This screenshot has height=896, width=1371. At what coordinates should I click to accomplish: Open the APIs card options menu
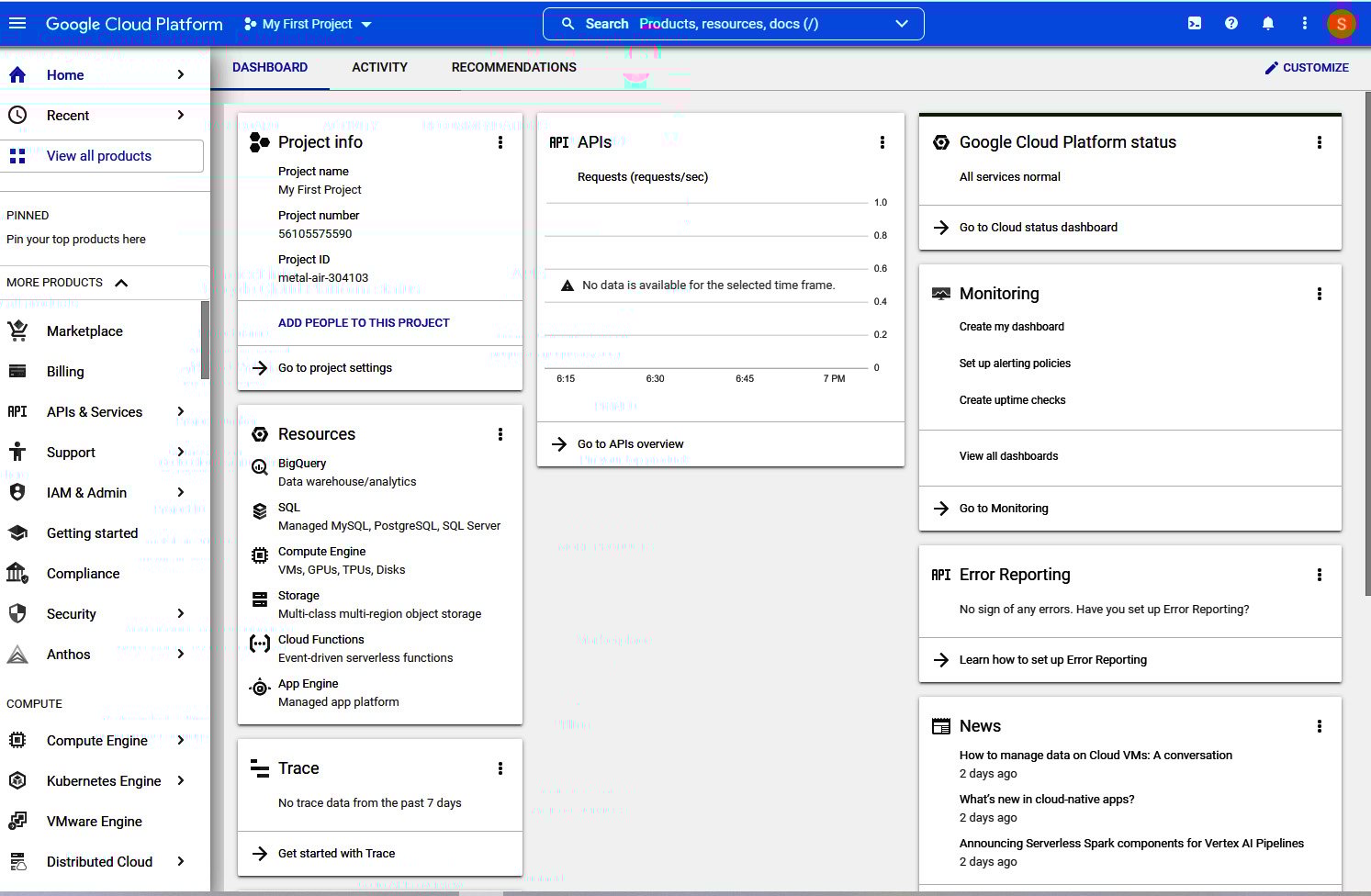click(882, 142)
